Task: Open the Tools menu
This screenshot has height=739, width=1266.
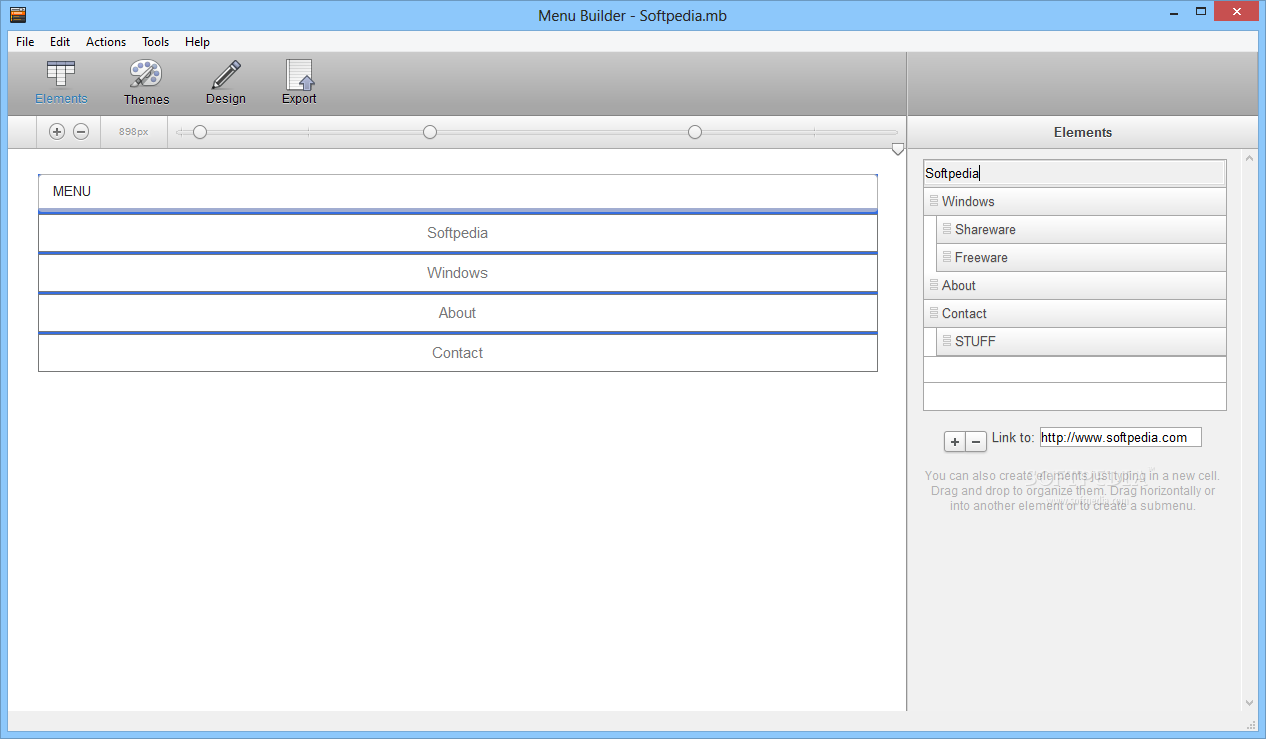Action: 155,42
